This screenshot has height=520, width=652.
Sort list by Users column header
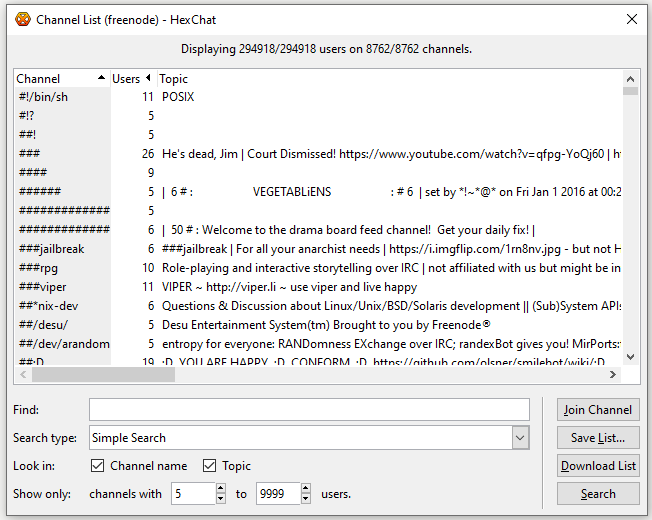[x=133, y=79]
